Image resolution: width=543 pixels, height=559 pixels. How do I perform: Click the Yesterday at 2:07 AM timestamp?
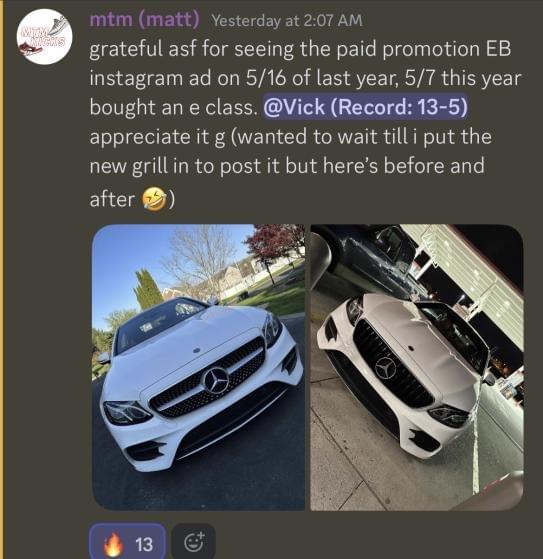coord(287,21)
